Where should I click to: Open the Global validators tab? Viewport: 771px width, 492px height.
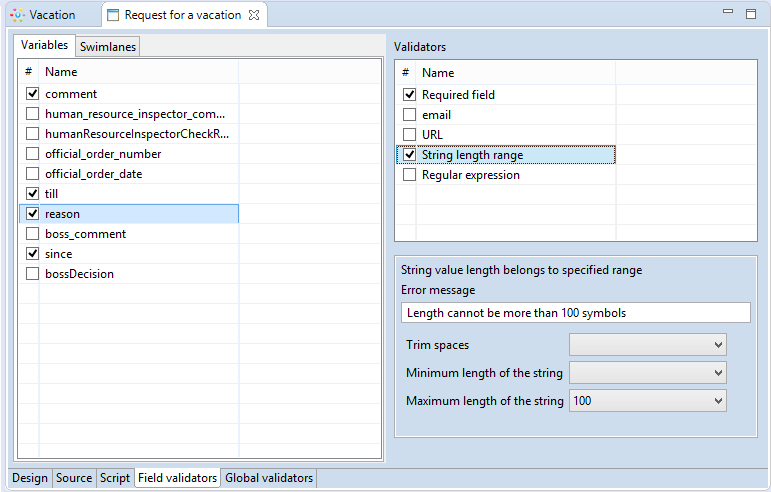click(269, 478)
